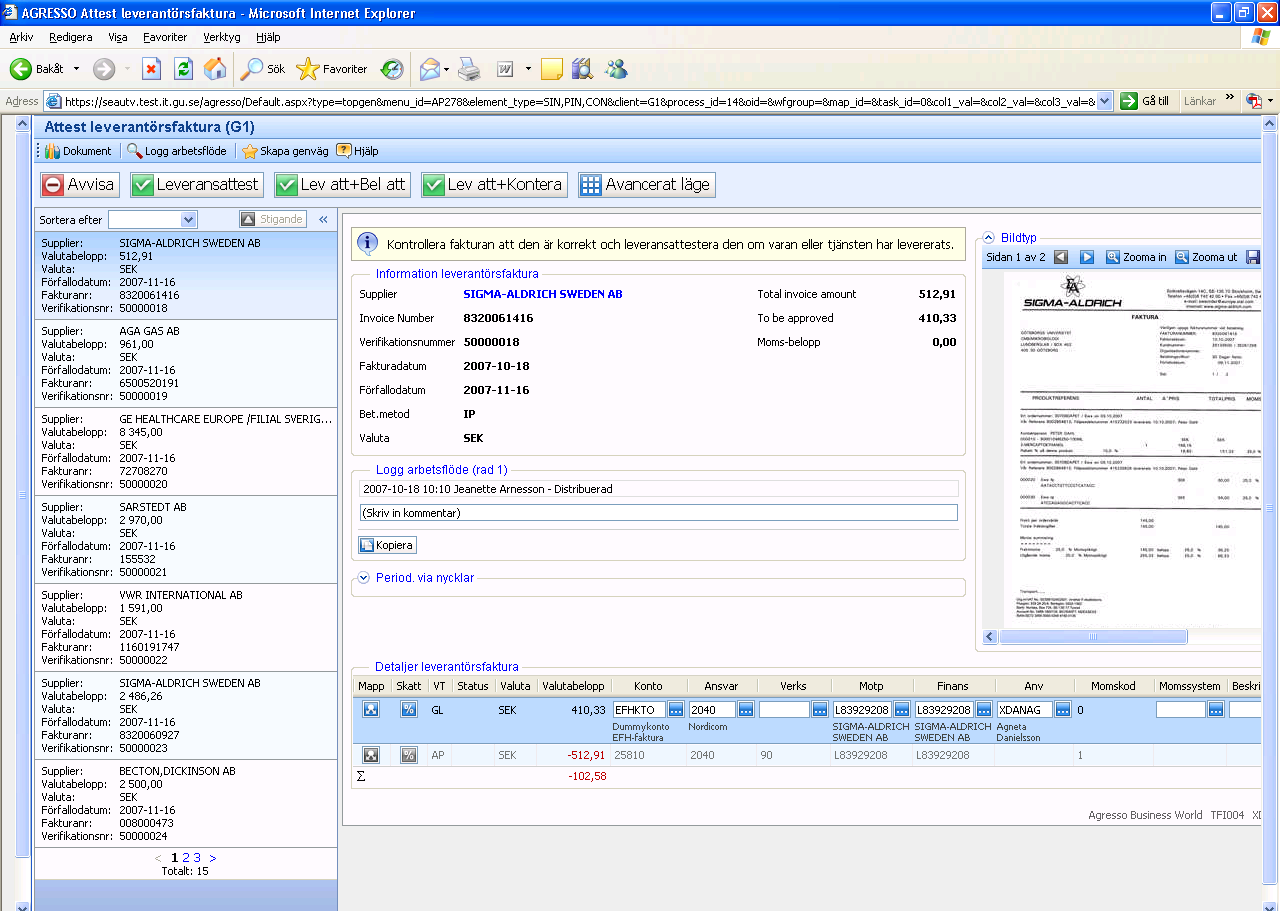Open Anv lookup button beside XDANAG
Screen dimensions: 1280x911
(1063, 709)
